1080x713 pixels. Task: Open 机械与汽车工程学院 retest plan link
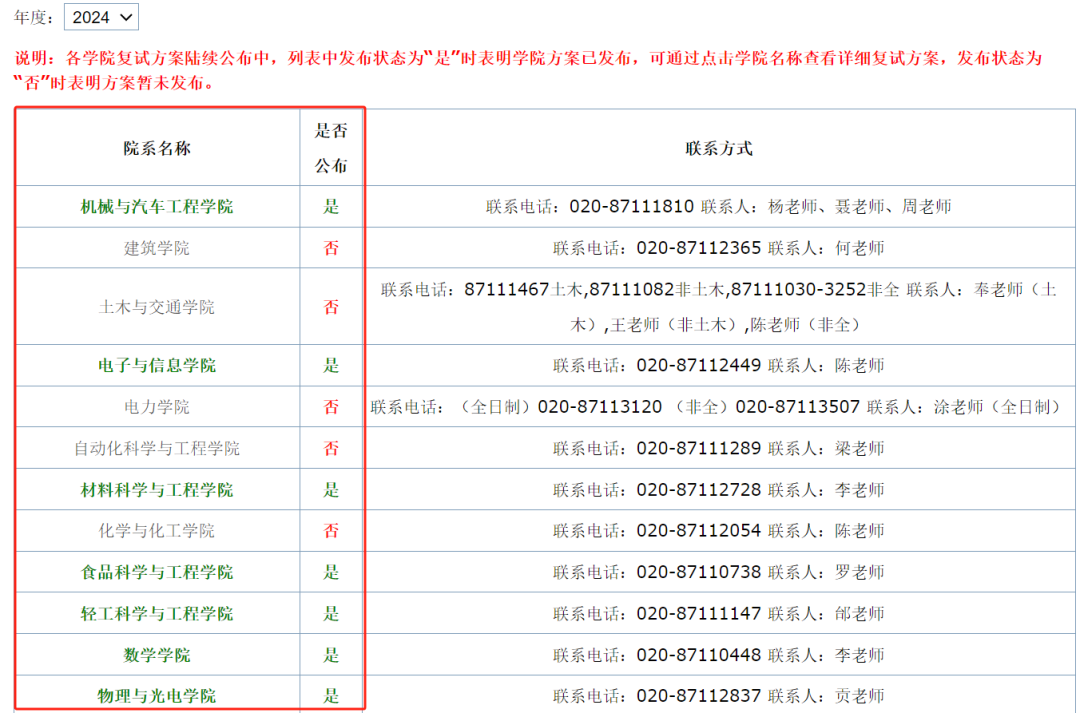click(157, 207)
